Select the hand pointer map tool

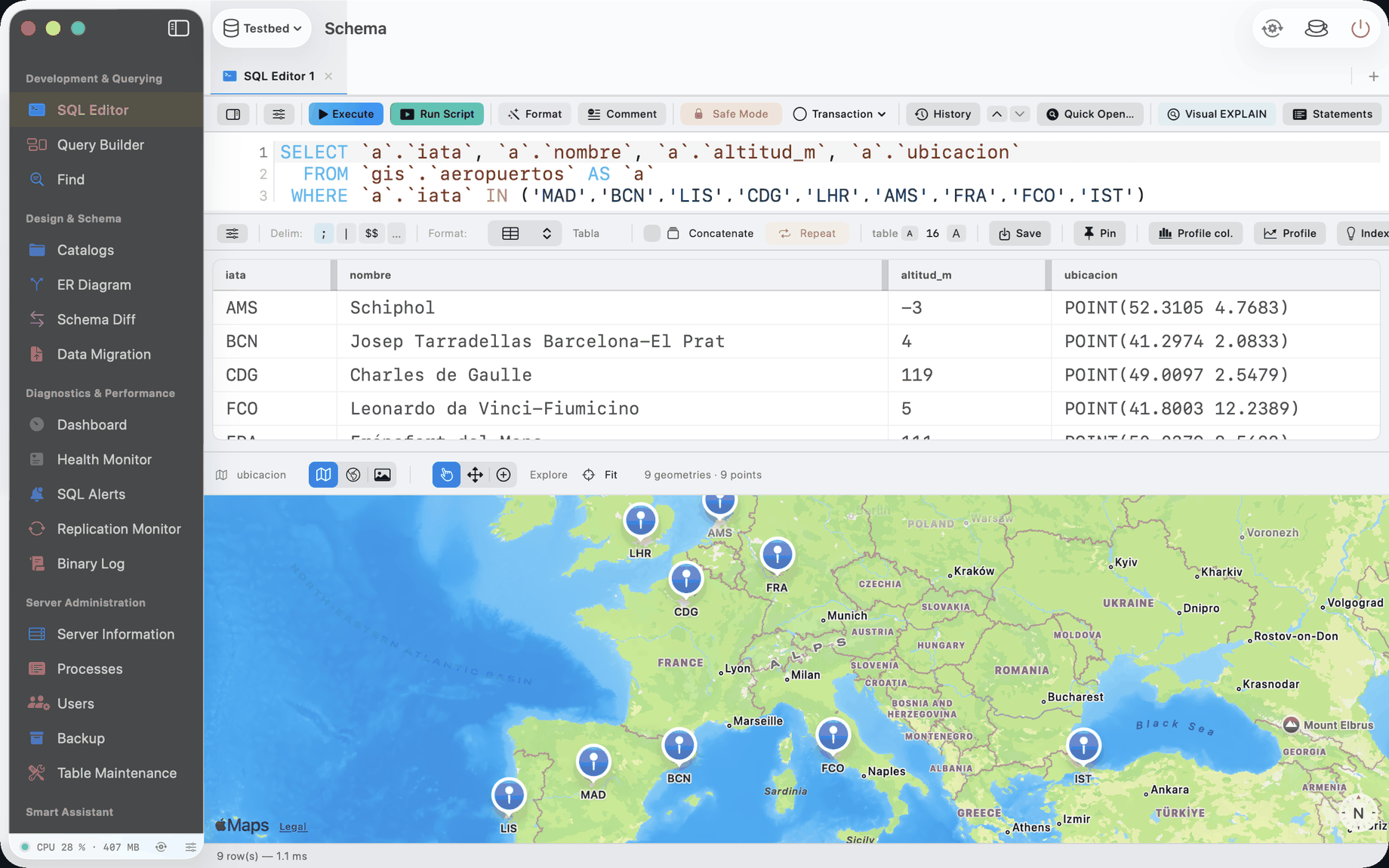446,474
